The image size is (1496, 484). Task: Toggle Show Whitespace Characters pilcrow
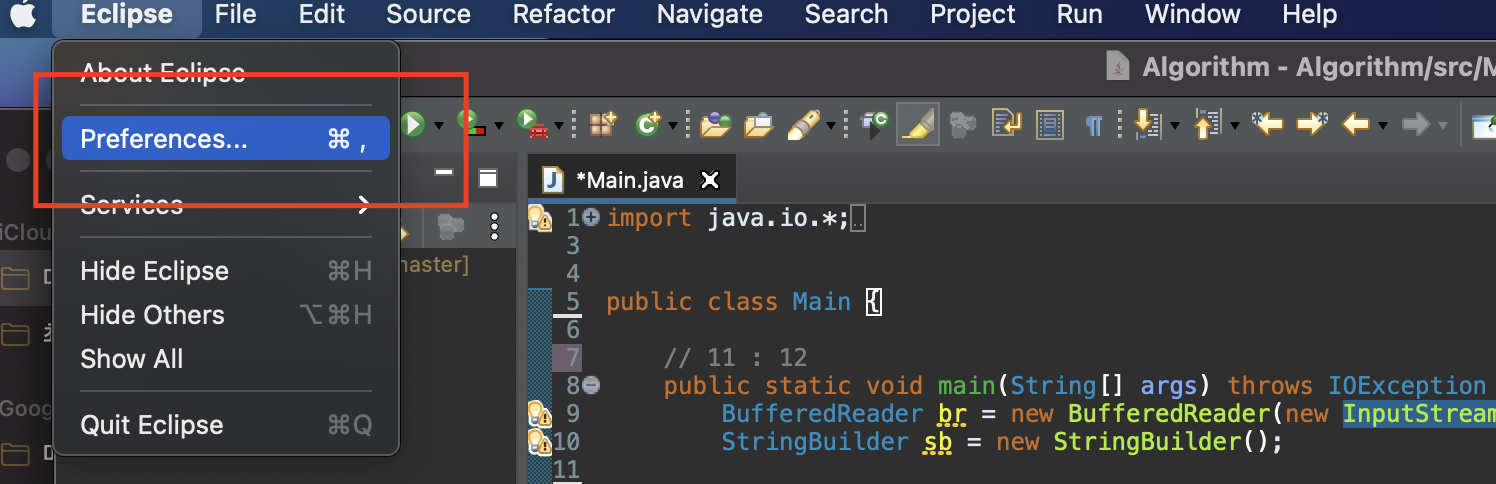tap(1094, 125)
